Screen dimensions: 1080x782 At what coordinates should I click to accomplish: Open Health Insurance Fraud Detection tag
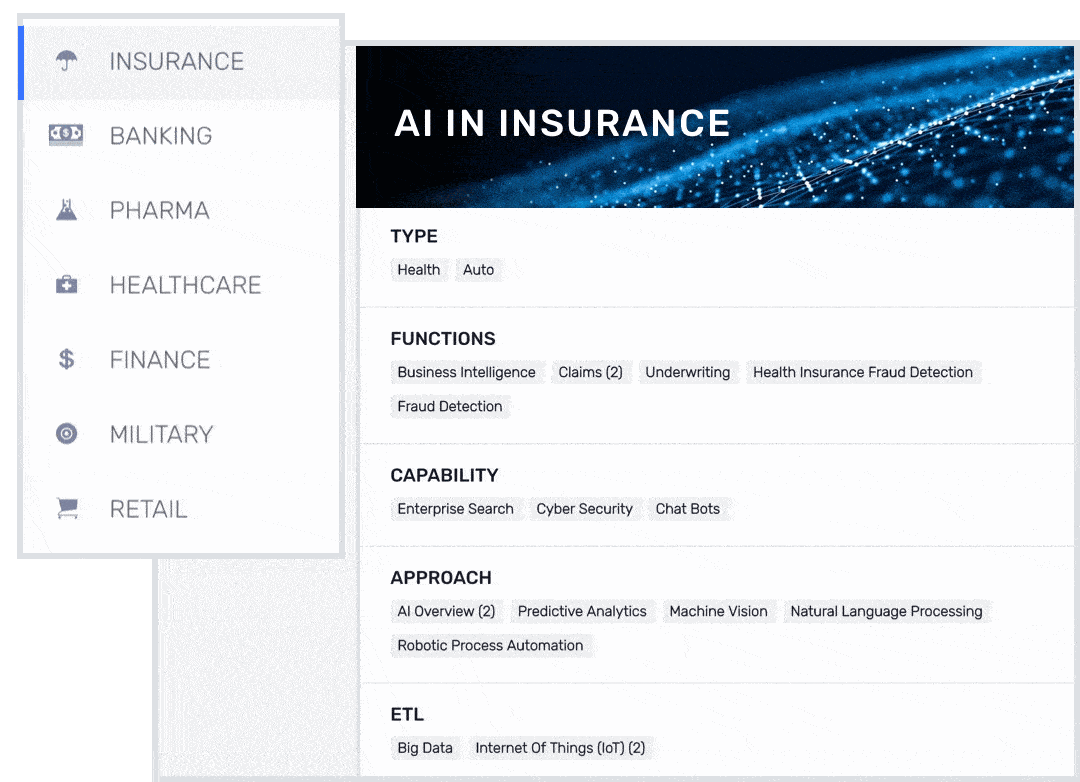pos(862,372)
